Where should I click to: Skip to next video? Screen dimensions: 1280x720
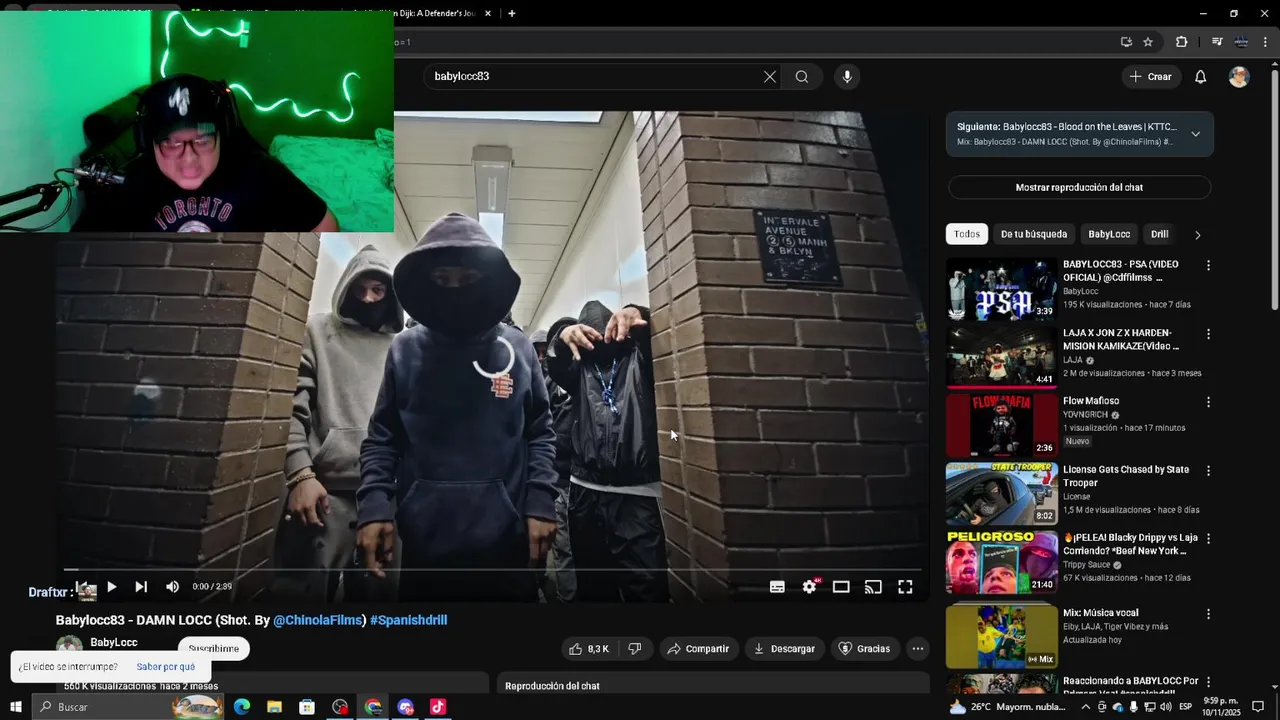[x=141, y=587]
